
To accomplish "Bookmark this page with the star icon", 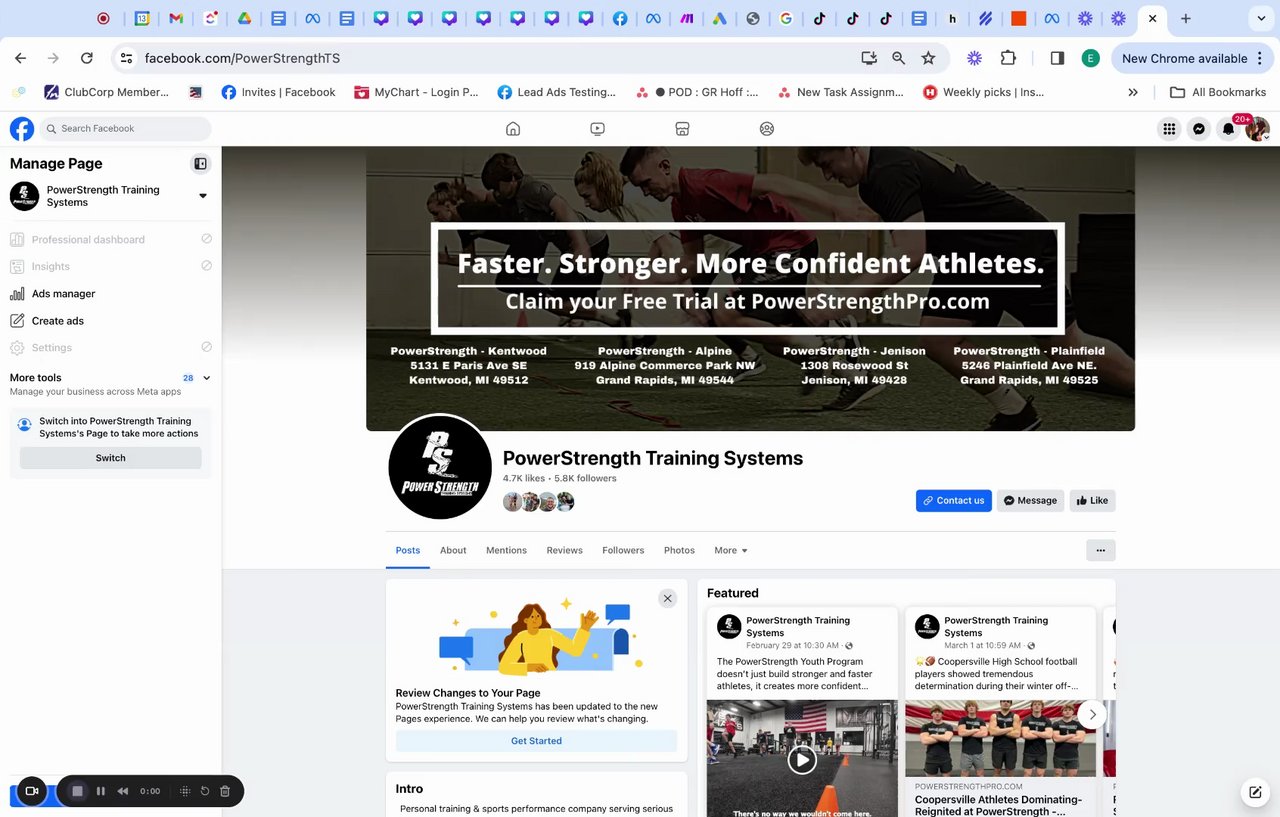I will coord(928,58).
